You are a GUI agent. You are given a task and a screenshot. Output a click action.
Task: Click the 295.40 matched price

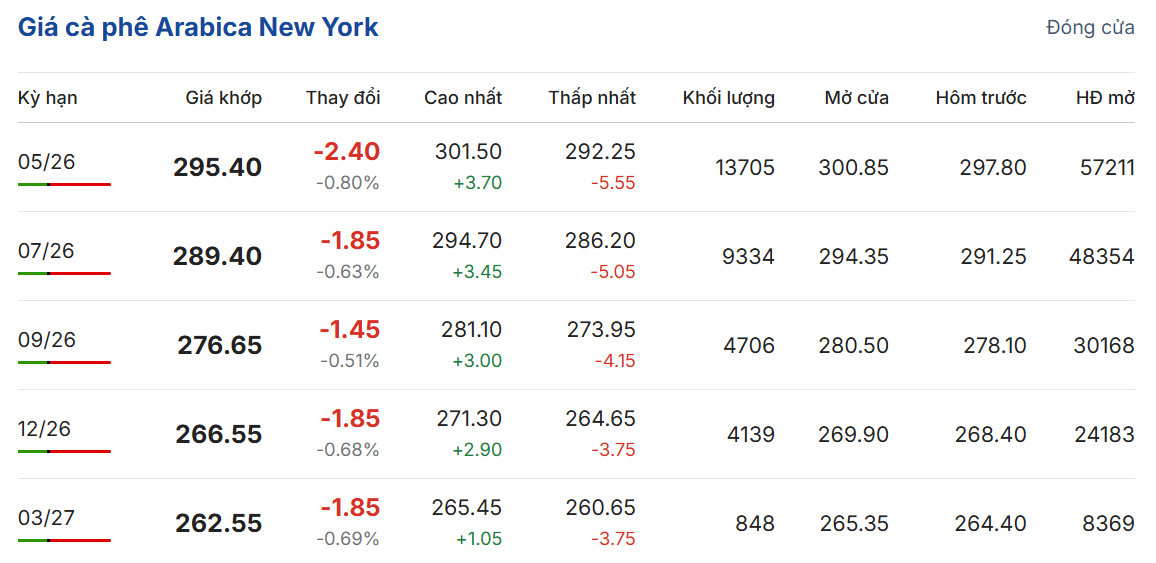coord(218,167)
